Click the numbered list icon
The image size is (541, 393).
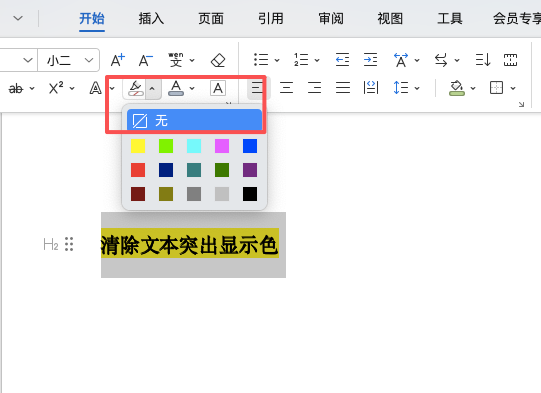pyautogui.click(x=301, y=60)
